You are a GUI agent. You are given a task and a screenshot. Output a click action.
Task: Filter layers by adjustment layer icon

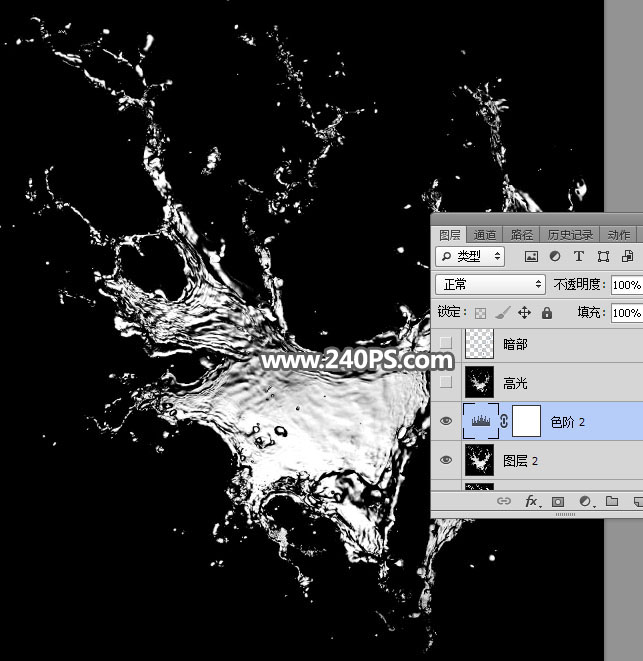[555, 256]
